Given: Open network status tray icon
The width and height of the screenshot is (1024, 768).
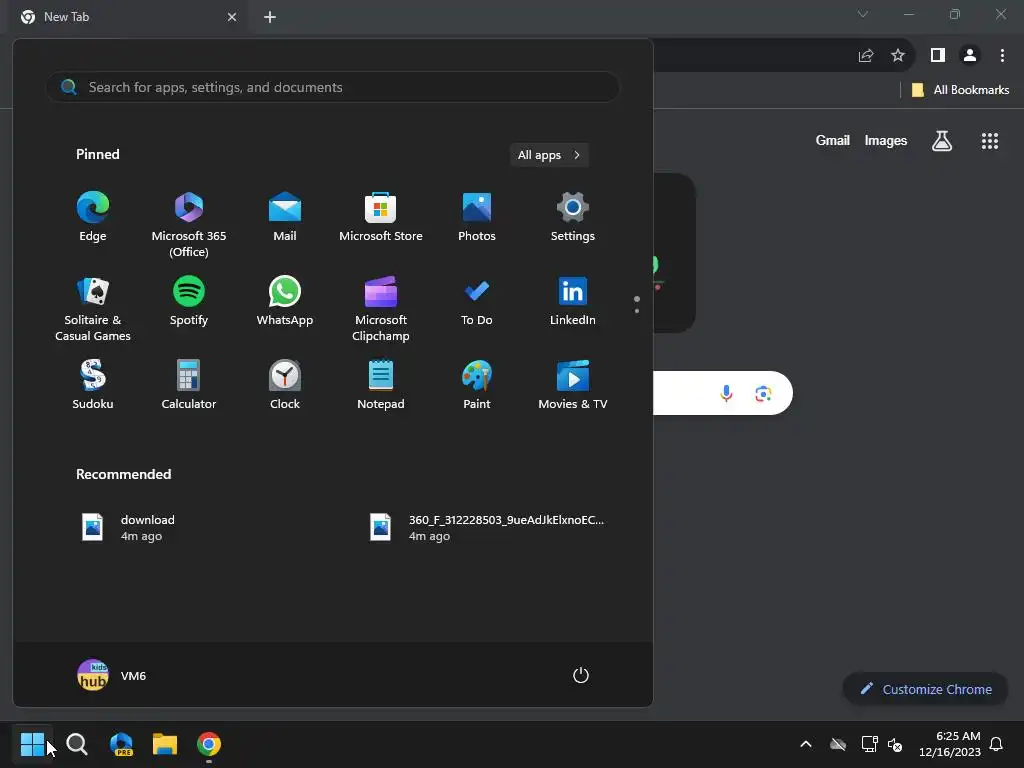Looking at the screenshot, I should pyautogui.click(x=869, y=744).
